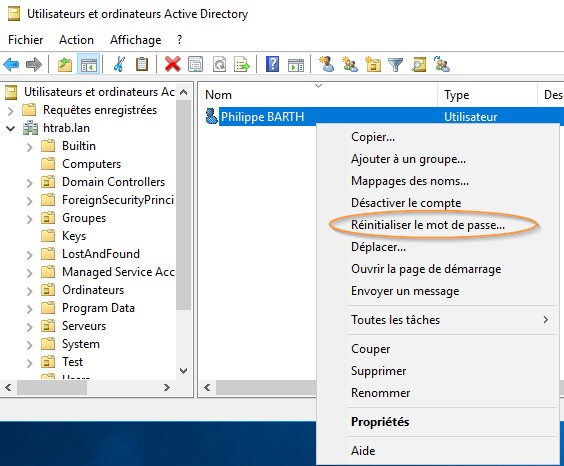This screenshot has width=564, height=466.
Task: Expand Managed Service Accounts node
Action: pyautogui.click(x=30, y=273)
